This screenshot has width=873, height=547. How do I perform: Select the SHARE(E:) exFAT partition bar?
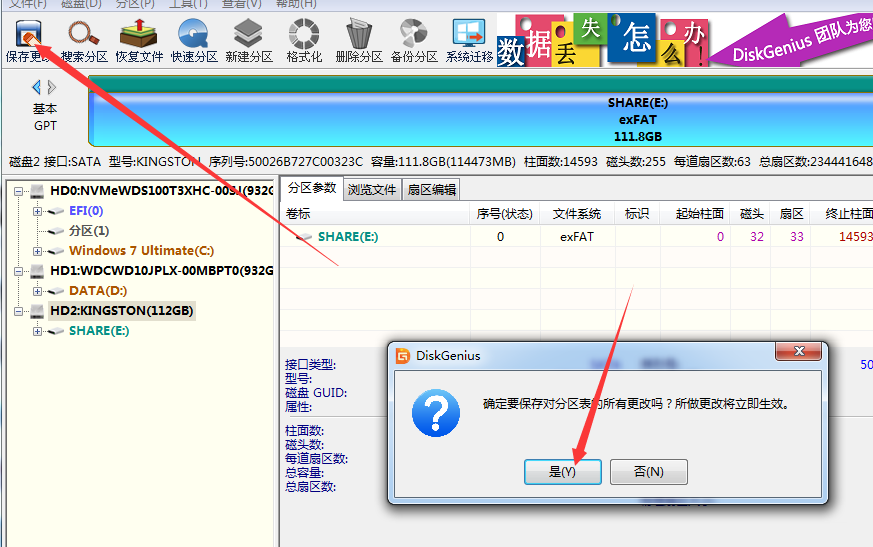pos(480,119)
